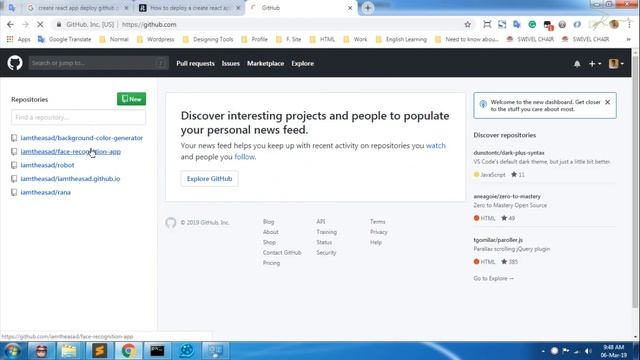Open the aneagoie/zero-to-mastery repository
The height and width of the screenshot is (360, 640).
pos(507,196)
